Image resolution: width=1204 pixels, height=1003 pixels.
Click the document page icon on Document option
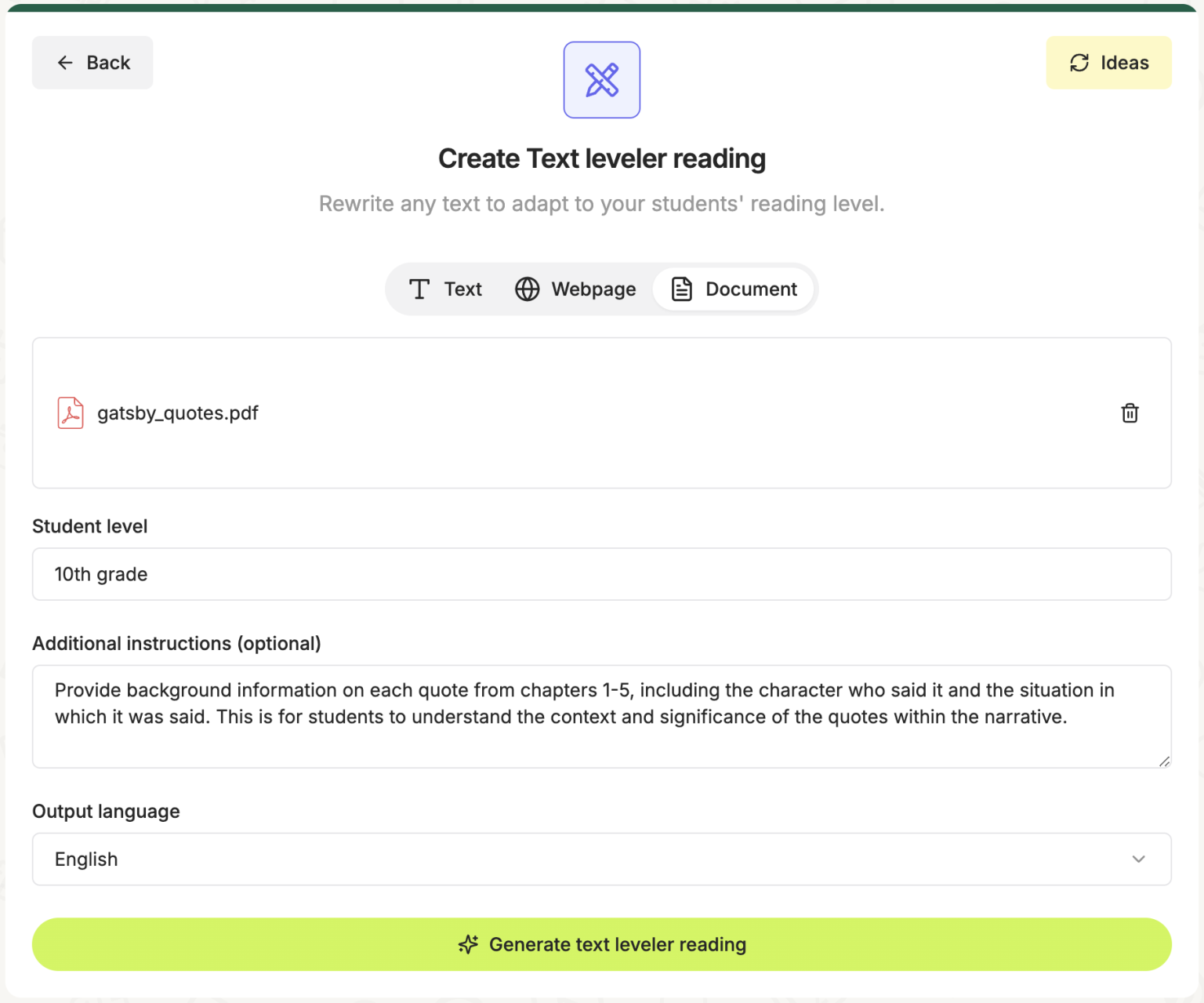[681, 289]
